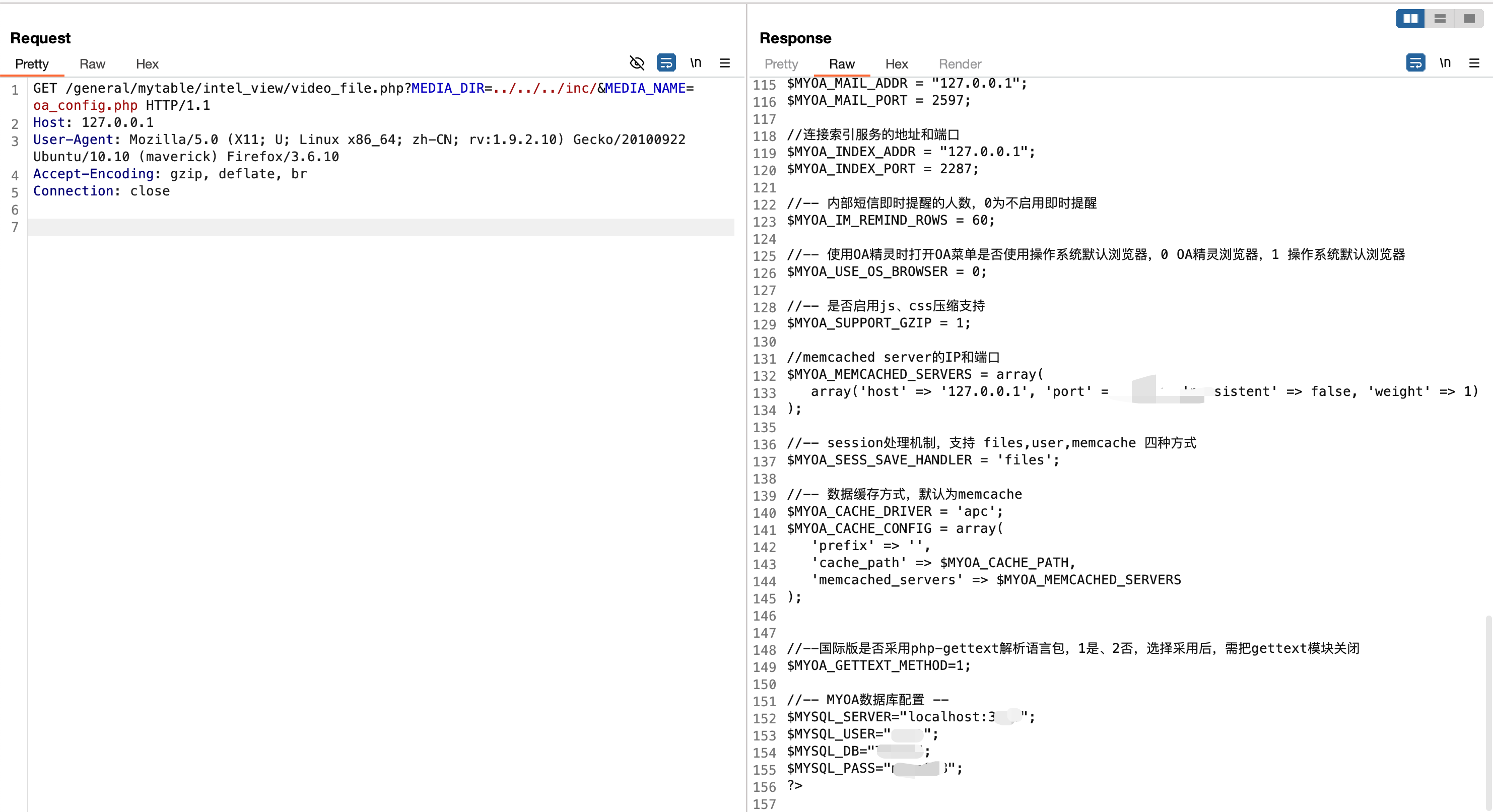Image resolution: width=1493 pixels, height=812 pixels.
Task: Click $MYOA_MEMCACHED_SERVERS = array( line
Action: coord(915,374)
